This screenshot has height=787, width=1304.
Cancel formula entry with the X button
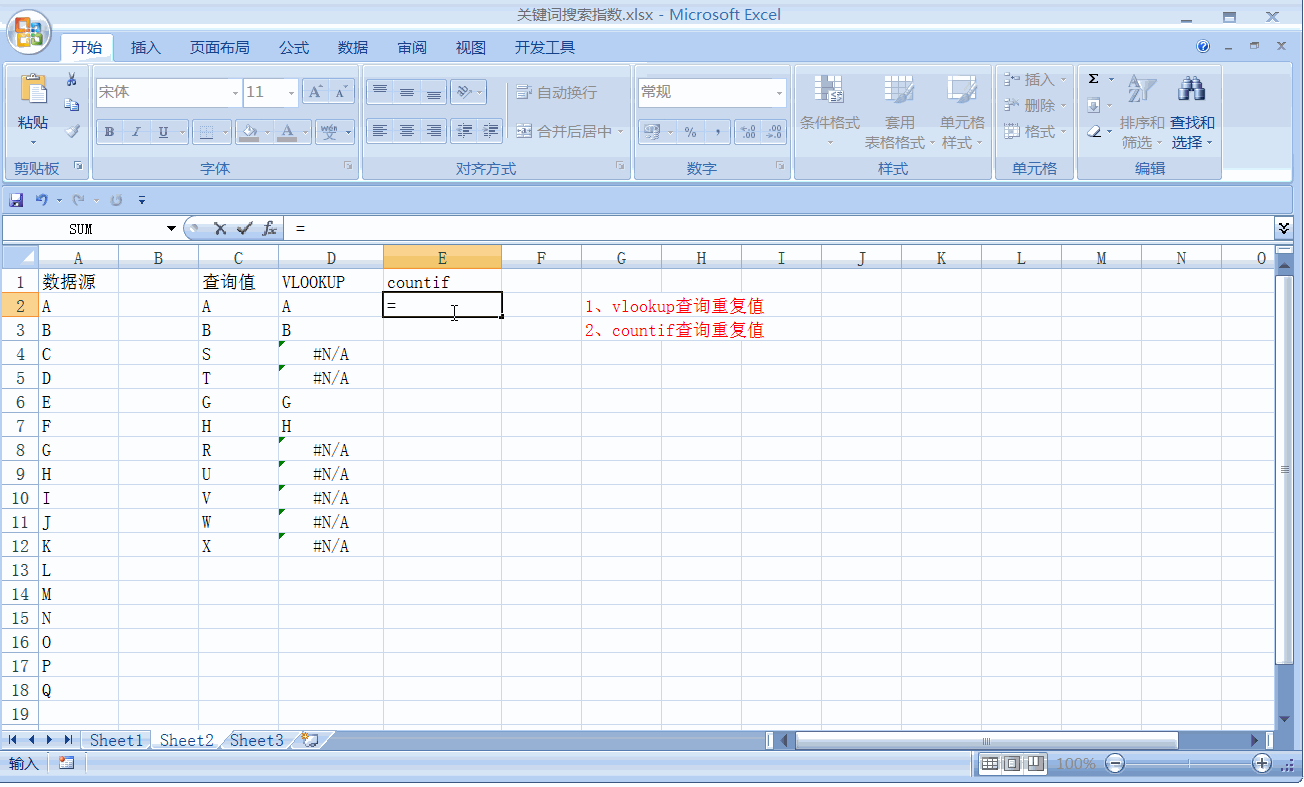point(221,229)
